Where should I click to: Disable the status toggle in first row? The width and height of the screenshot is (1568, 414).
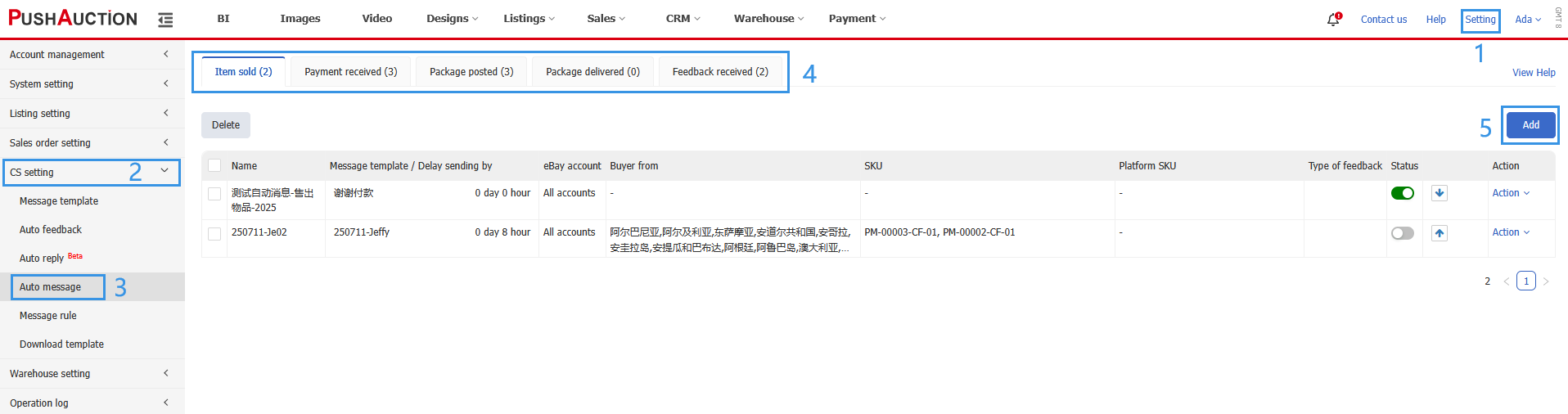1402,193
